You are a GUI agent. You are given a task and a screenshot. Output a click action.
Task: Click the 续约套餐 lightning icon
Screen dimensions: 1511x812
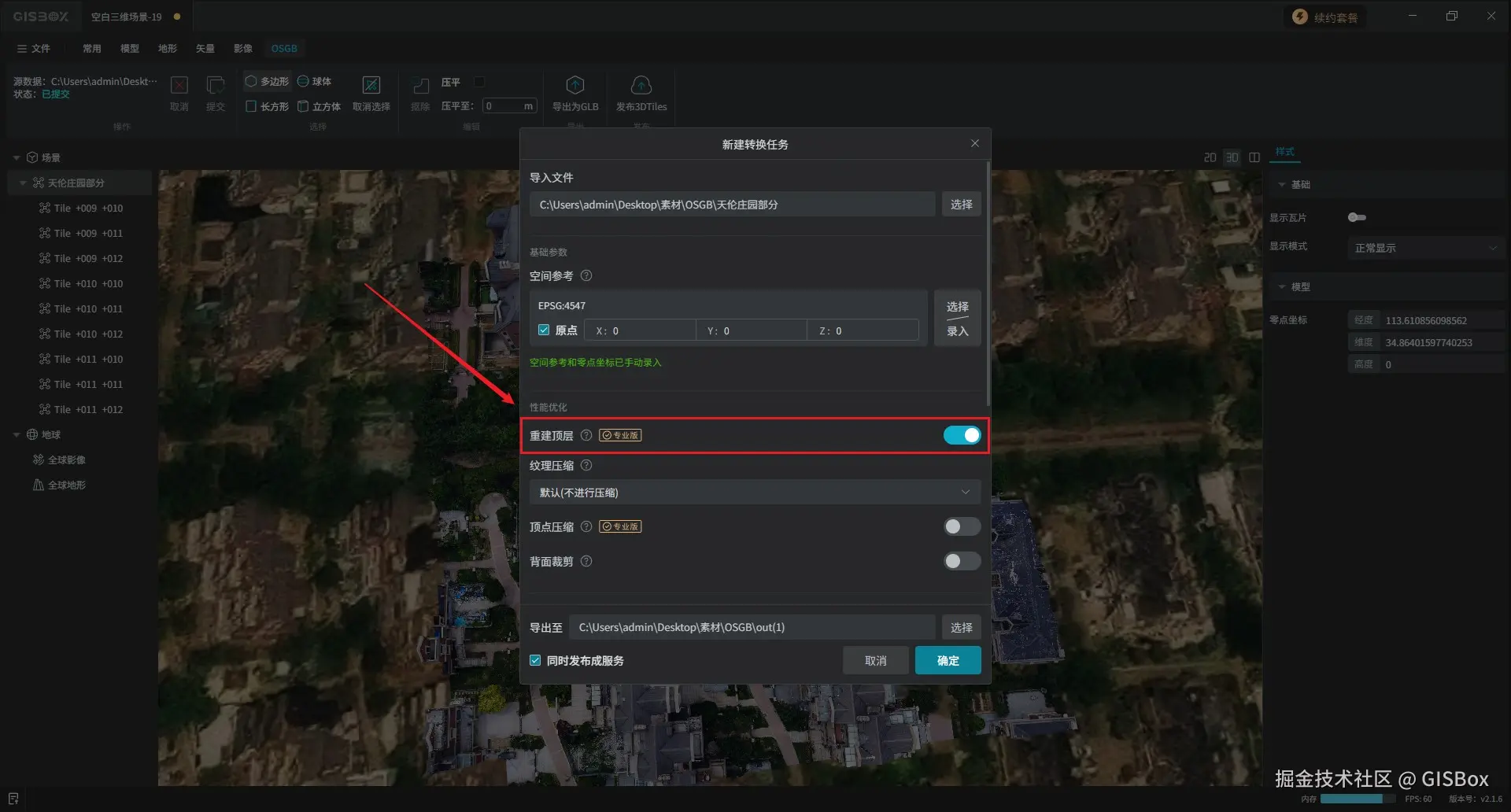(1300, 17)
